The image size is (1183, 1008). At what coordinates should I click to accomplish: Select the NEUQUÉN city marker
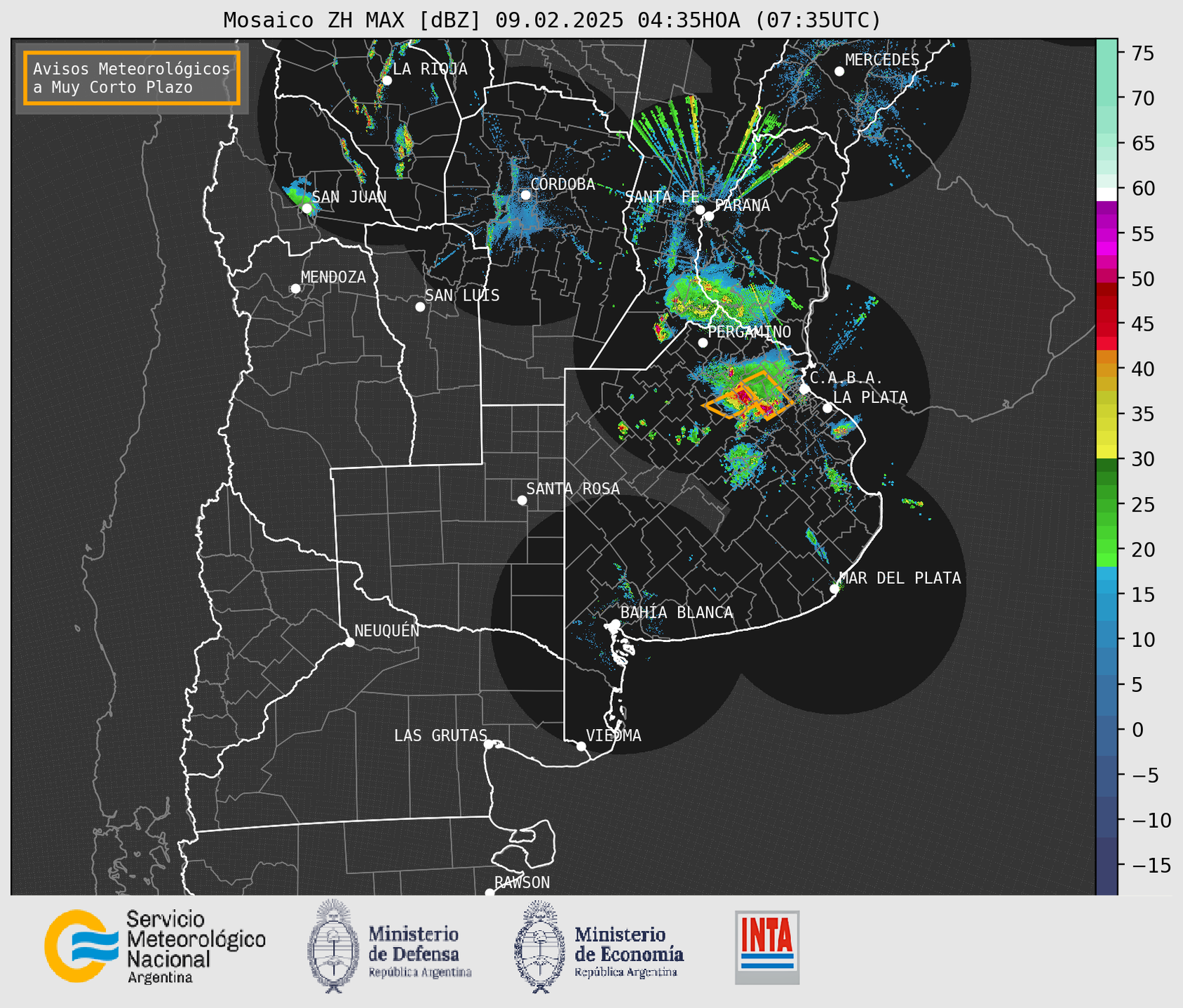tap(350, 642)
